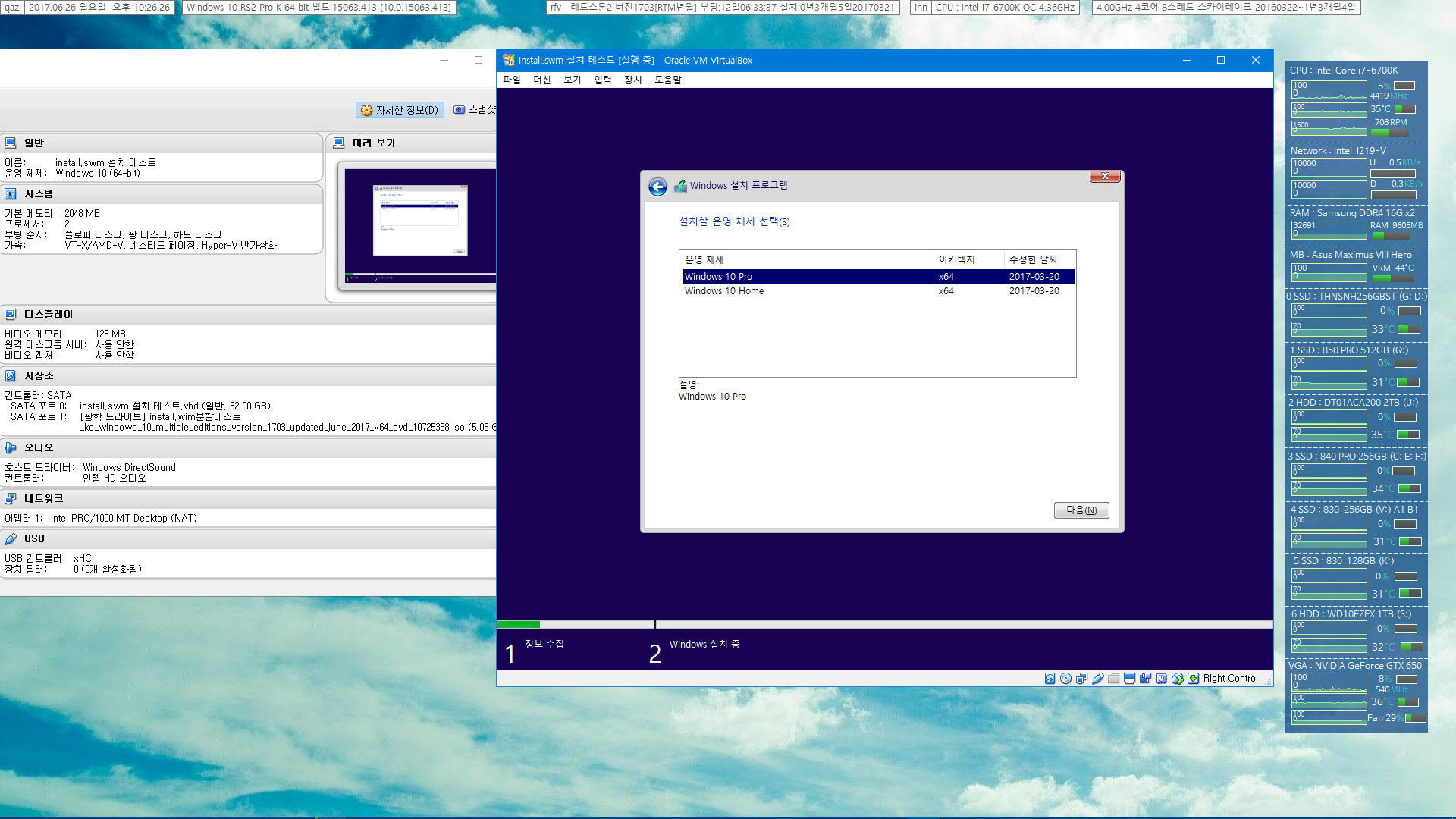Select the Windows 10 Pro row
Image resolution: width=1456 pixels, height=819 pixels.
[878, 277]
